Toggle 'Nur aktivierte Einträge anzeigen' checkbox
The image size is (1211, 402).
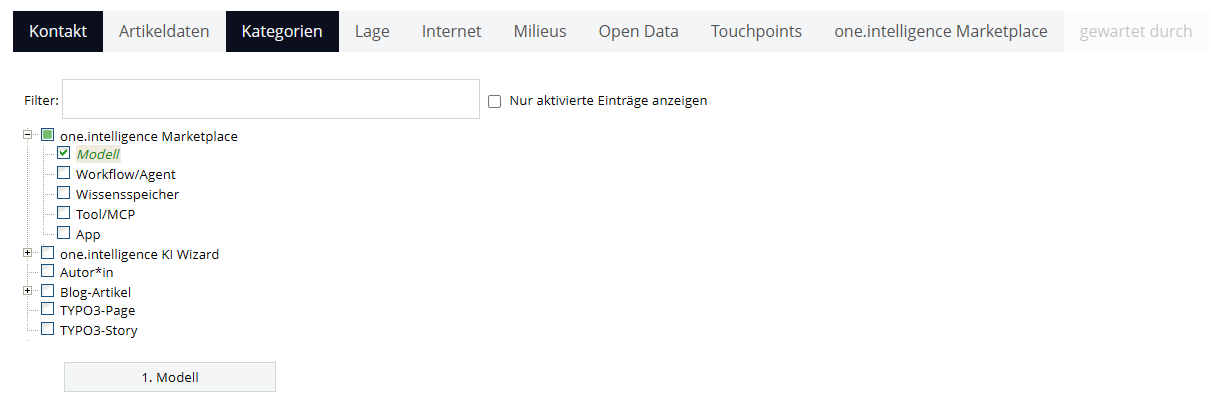494,101
